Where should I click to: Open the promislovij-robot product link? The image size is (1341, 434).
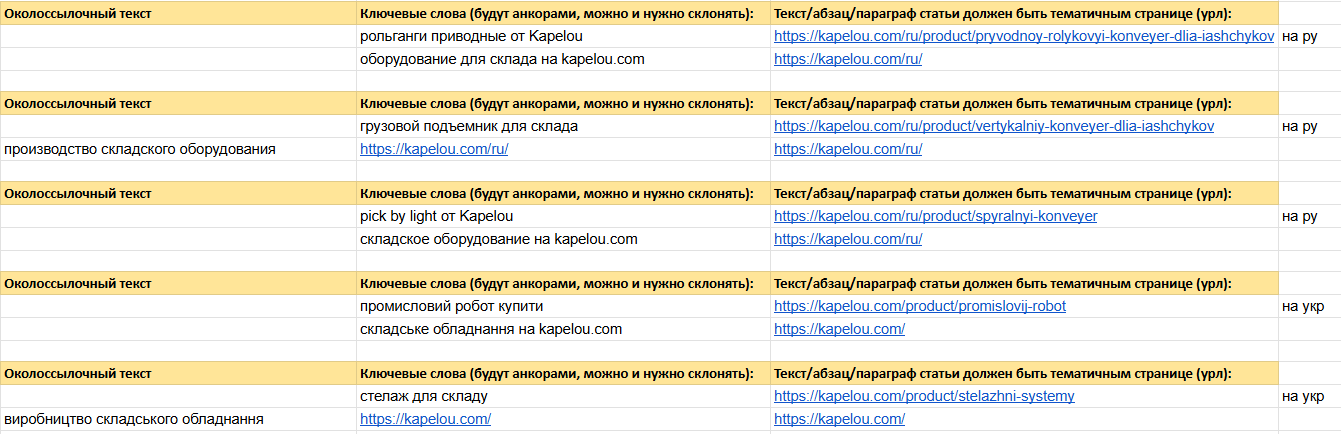tap(920, 306)
